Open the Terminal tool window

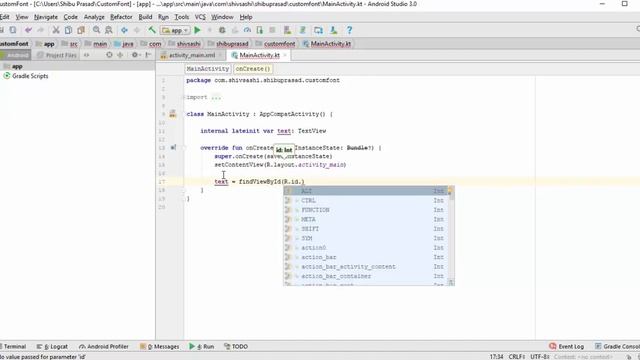[x=13, y=347]
